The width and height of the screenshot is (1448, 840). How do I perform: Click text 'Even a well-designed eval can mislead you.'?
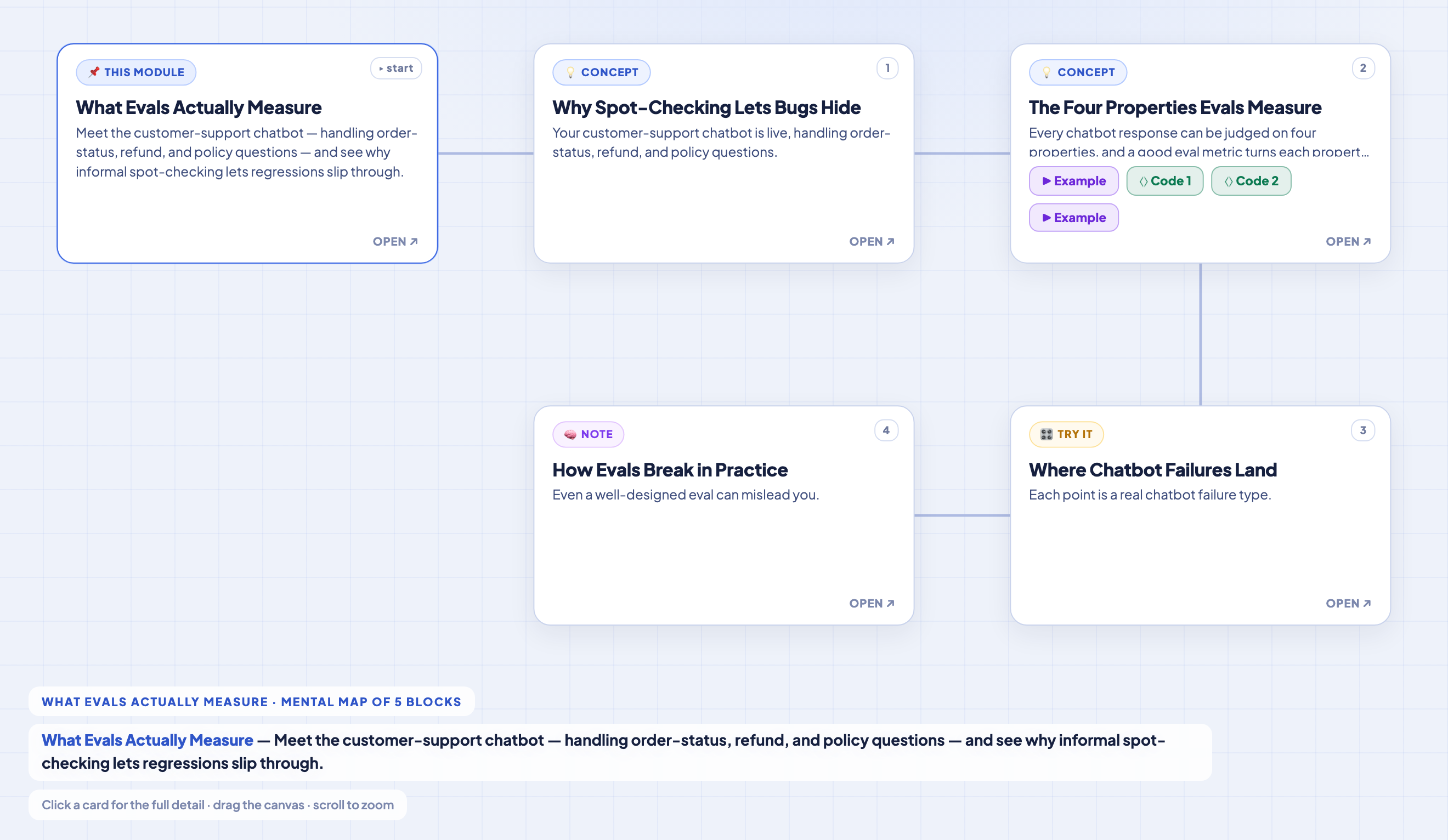click(x=686, y=495)
